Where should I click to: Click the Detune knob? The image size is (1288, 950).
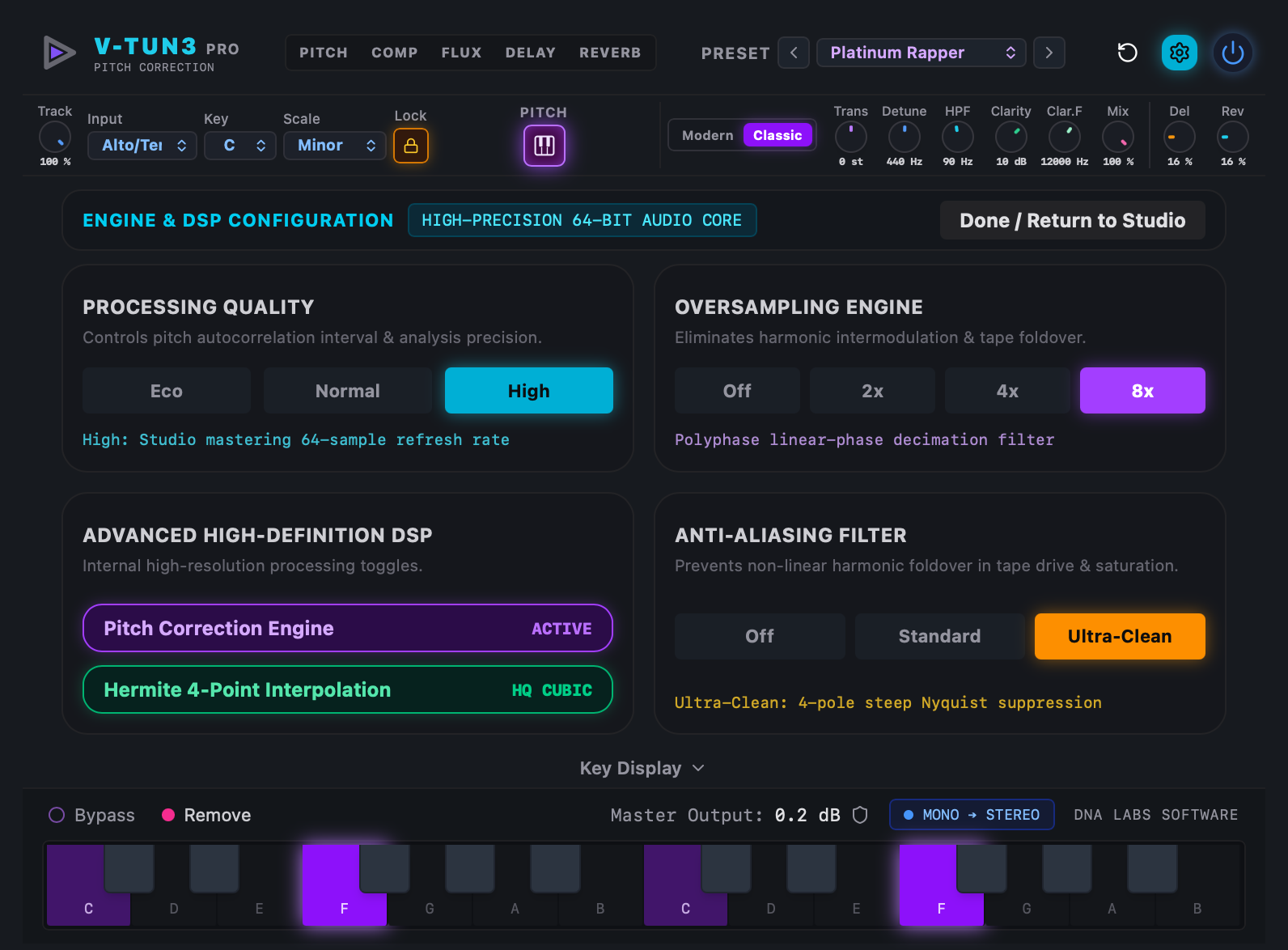point(905,137)
